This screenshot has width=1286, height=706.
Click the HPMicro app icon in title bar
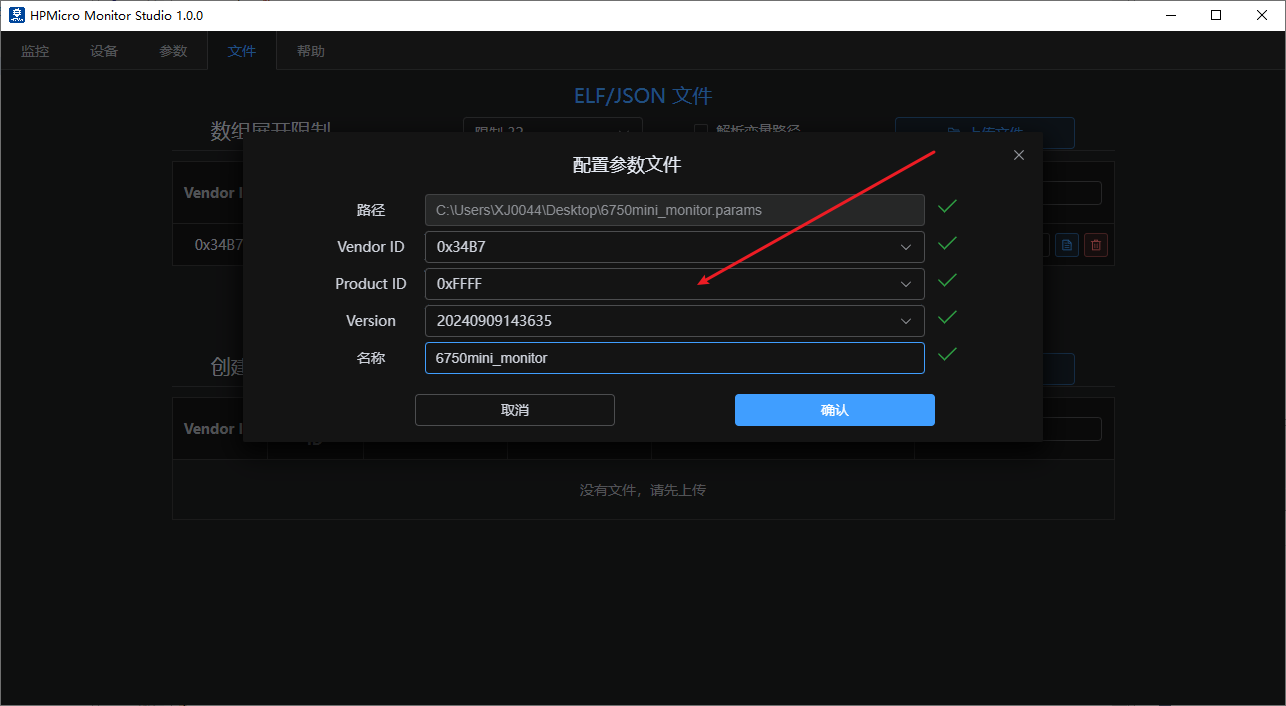click(16, 15)
